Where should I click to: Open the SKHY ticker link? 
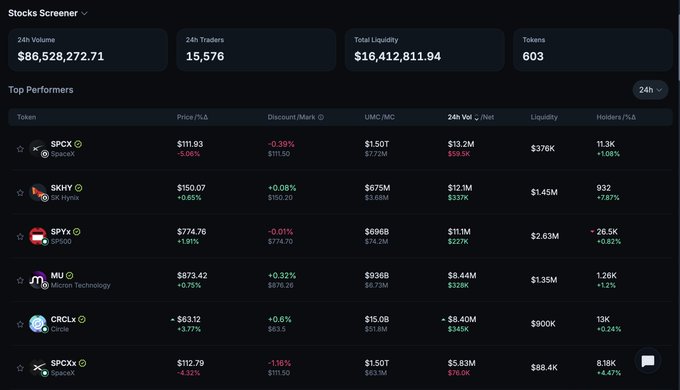[62, 188]
